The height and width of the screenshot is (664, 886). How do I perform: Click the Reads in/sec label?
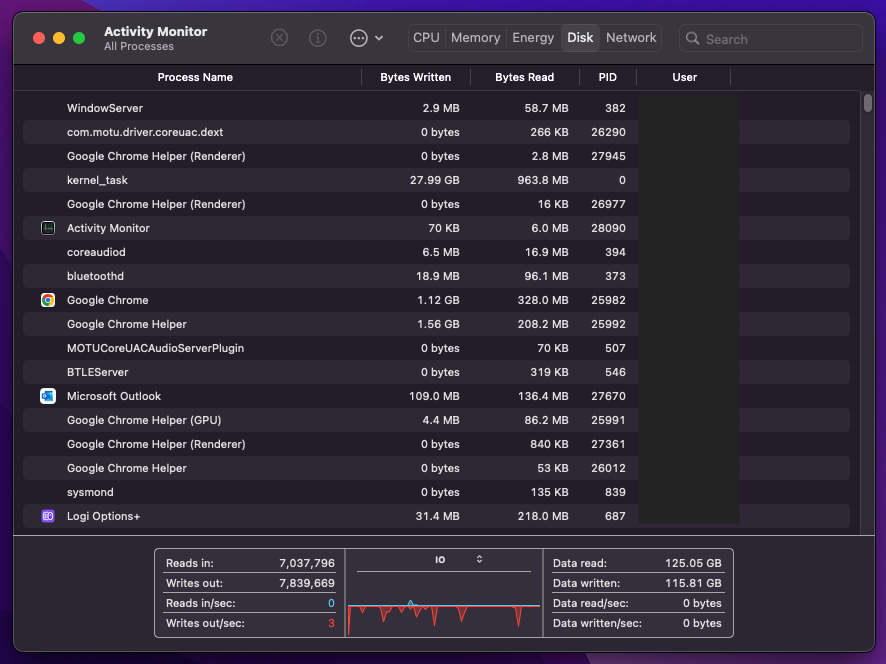(x=201, y=604)
